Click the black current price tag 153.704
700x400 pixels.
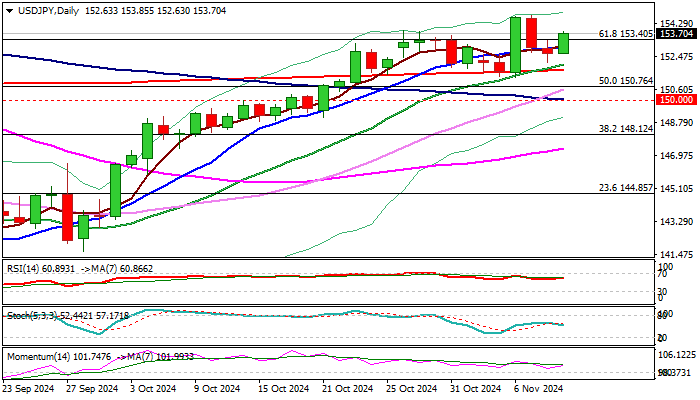pos(676,33)
